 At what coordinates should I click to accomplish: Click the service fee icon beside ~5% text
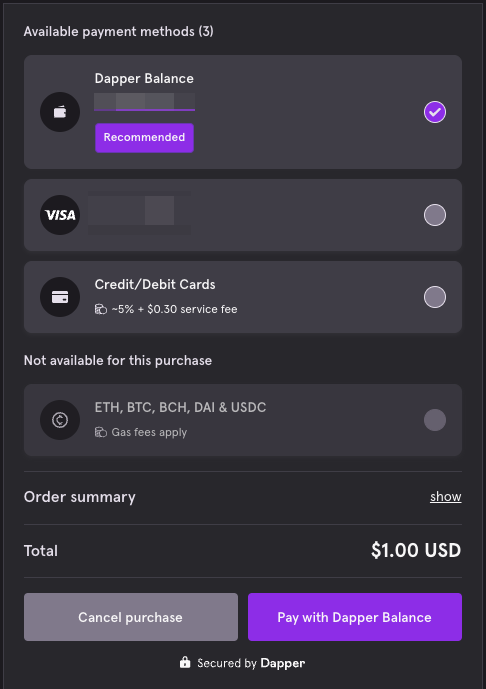click(101, 309)
